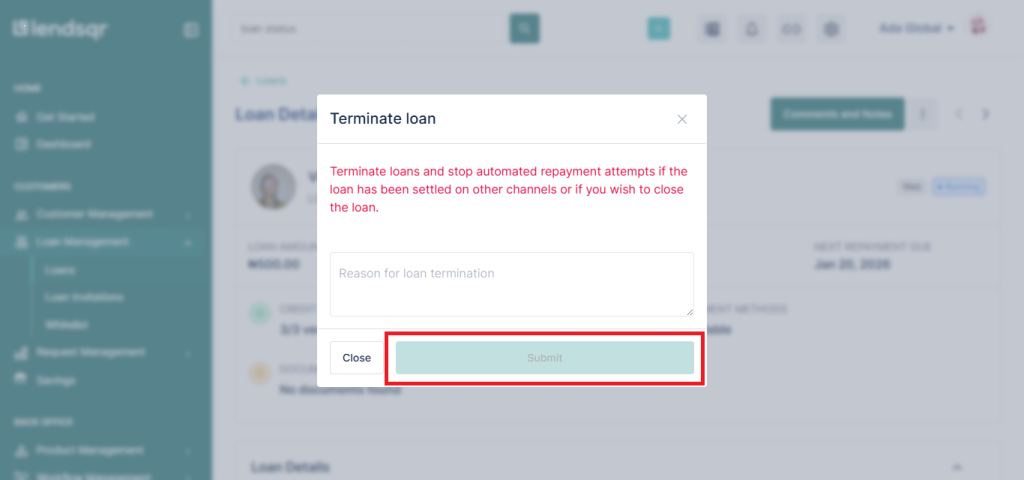The image size is (1024, 480).
Task: Click the Comments and Notes button
Action: coord(837,114)
